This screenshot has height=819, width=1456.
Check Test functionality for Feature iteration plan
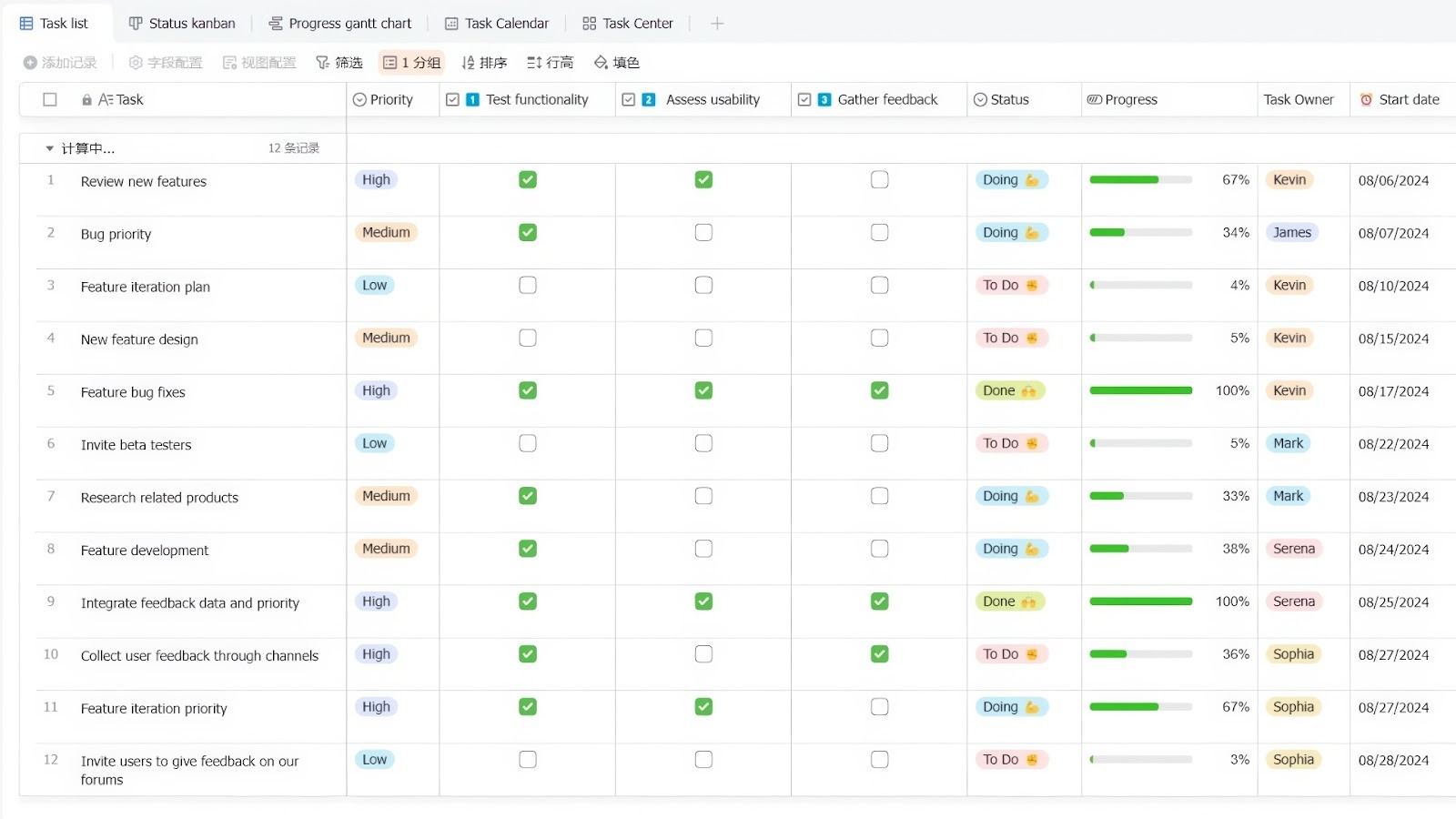coord(527,285)
